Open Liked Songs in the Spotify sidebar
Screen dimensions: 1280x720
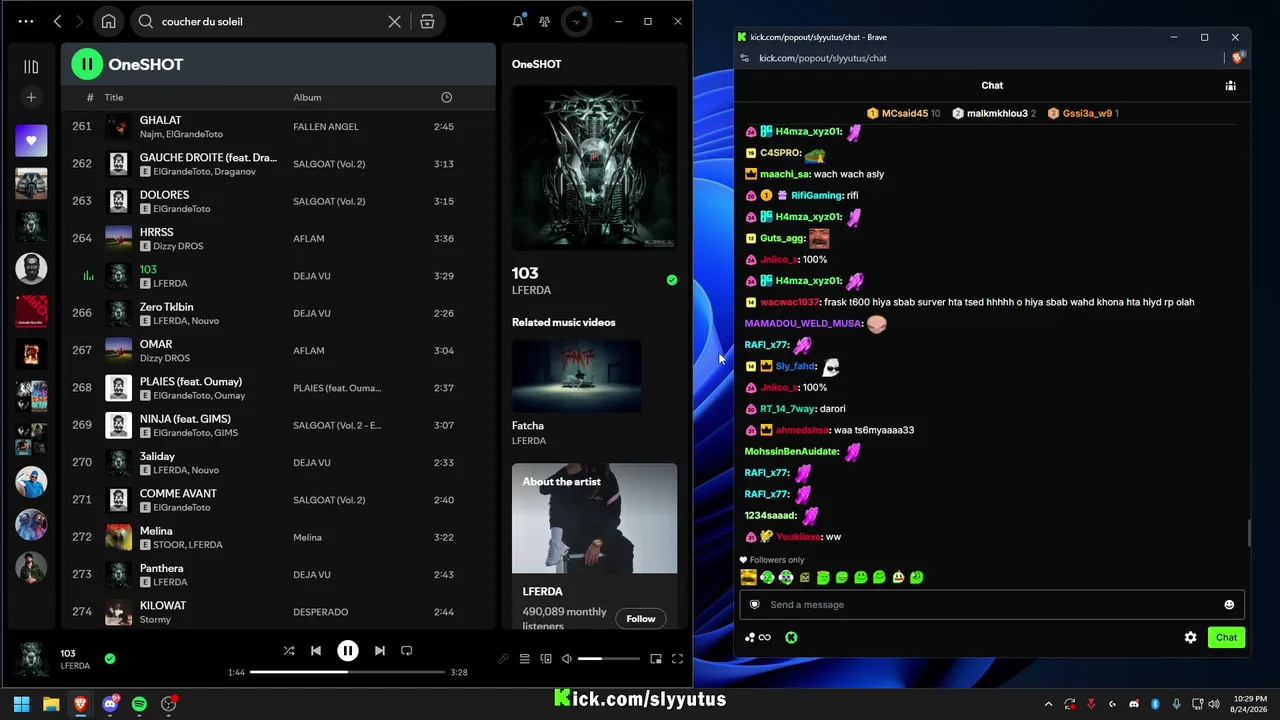31,140
